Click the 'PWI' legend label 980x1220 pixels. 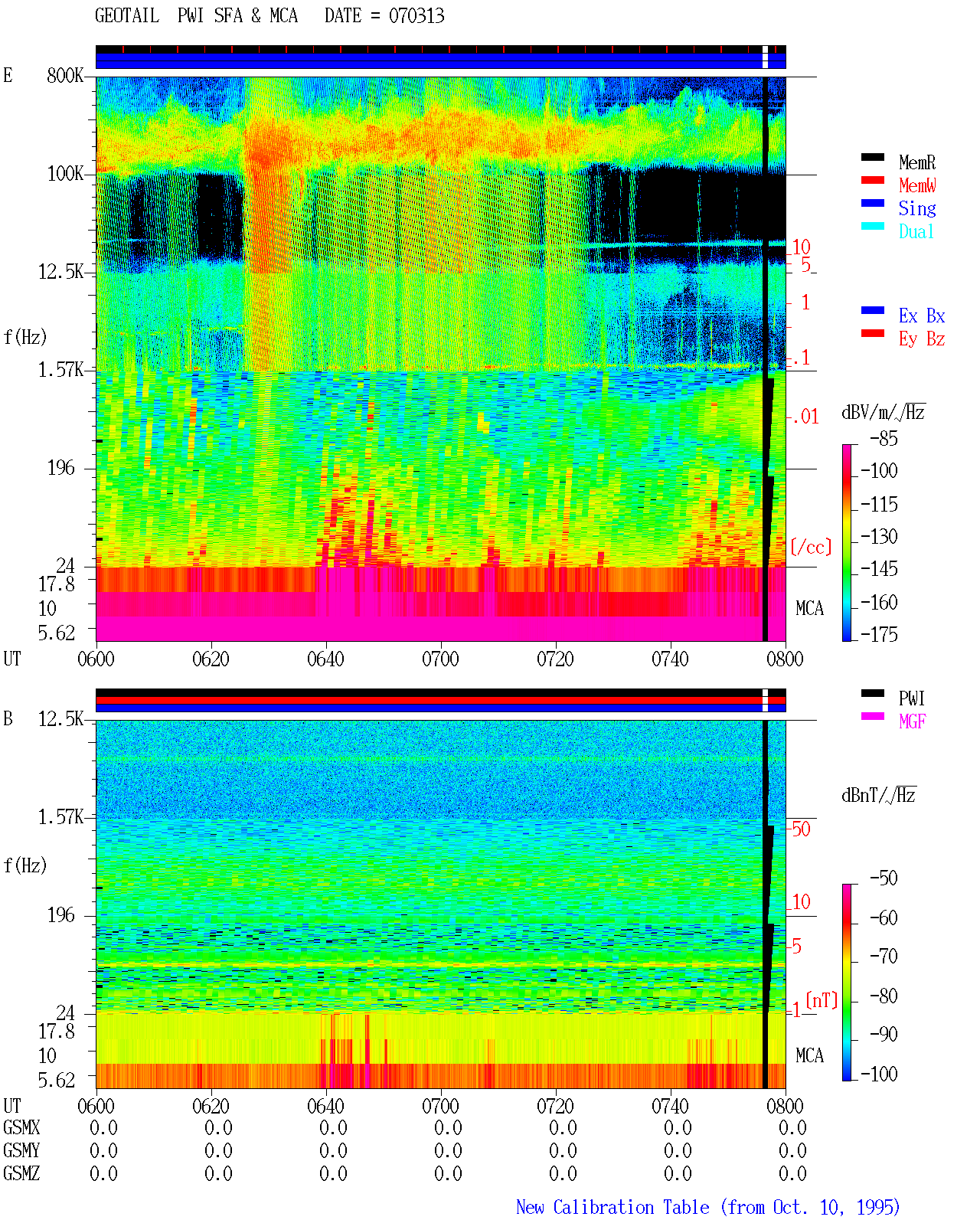pyautogui.click(x=912, y=698)
